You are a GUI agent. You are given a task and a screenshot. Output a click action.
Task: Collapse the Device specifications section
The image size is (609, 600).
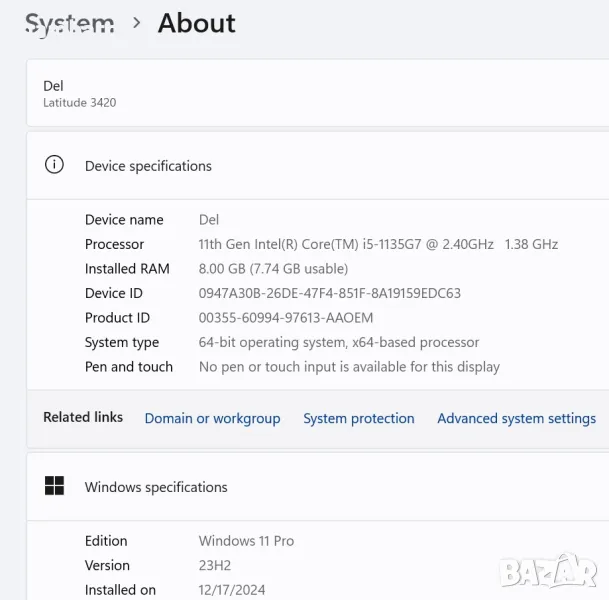[148, 166]
